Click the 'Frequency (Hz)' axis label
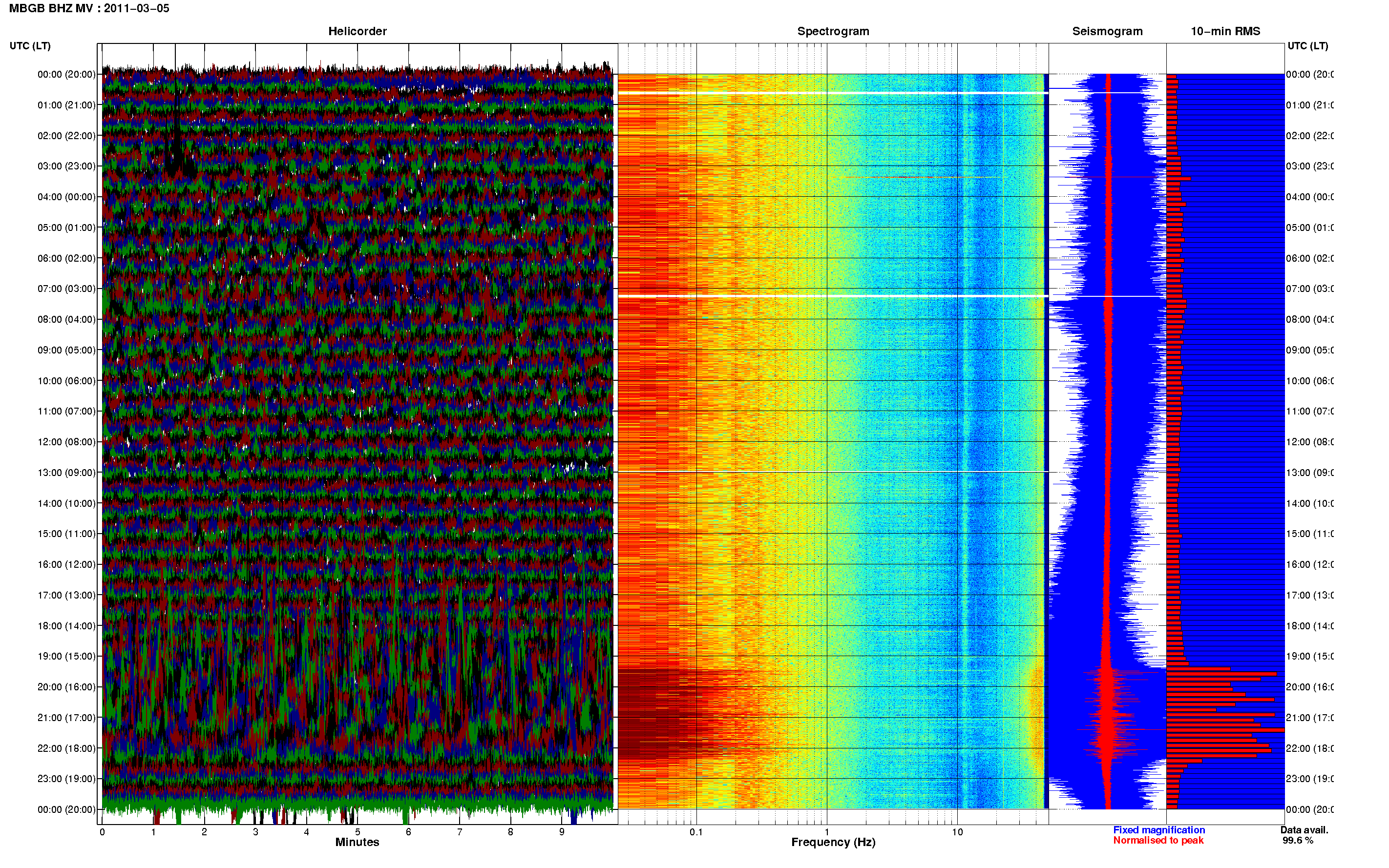 pyautogui.click(x=833, y=842)
